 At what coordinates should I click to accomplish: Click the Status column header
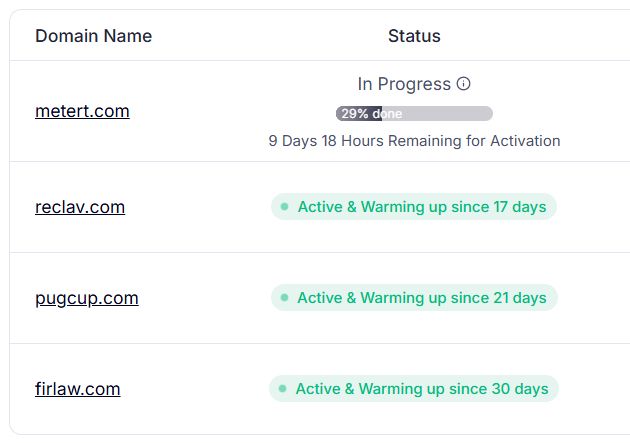414,36
